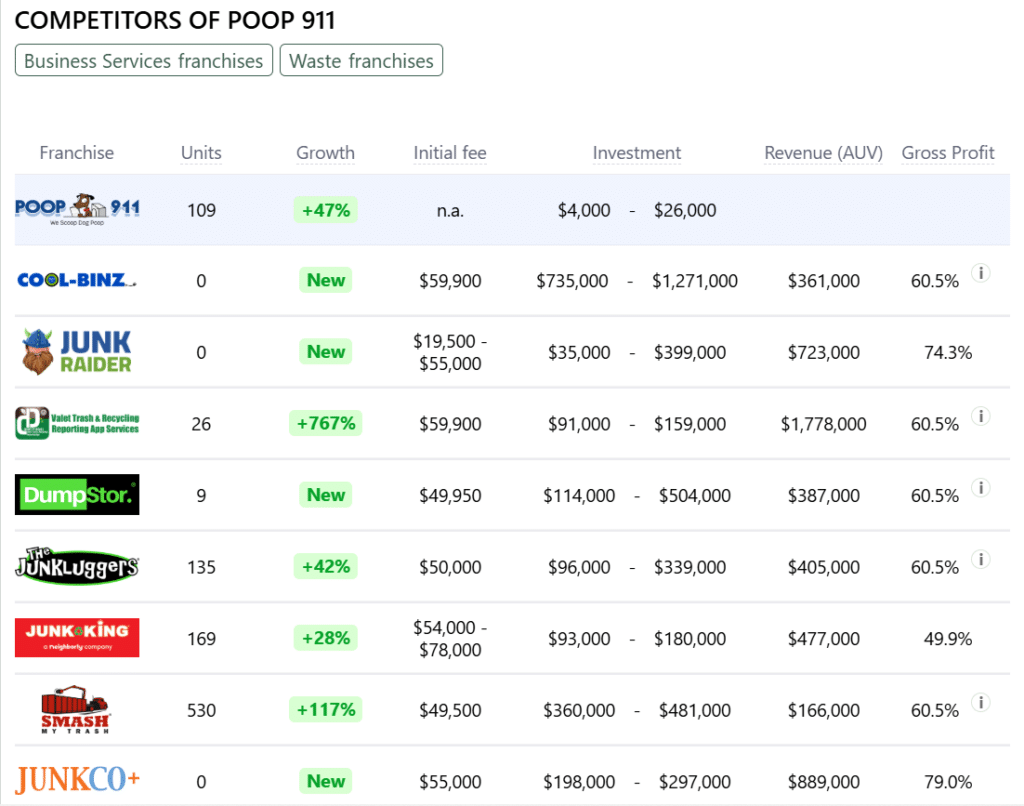Screen dimensions: 1024x806
Task: Click the New badge in JunkCo+ row
Action: [x=325, y=781]
